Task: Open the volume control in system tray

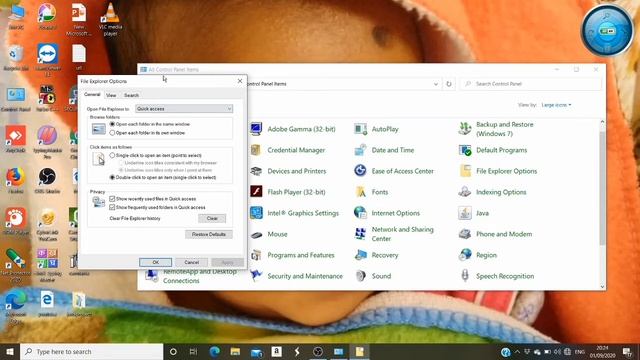Action: pos(557,352)
